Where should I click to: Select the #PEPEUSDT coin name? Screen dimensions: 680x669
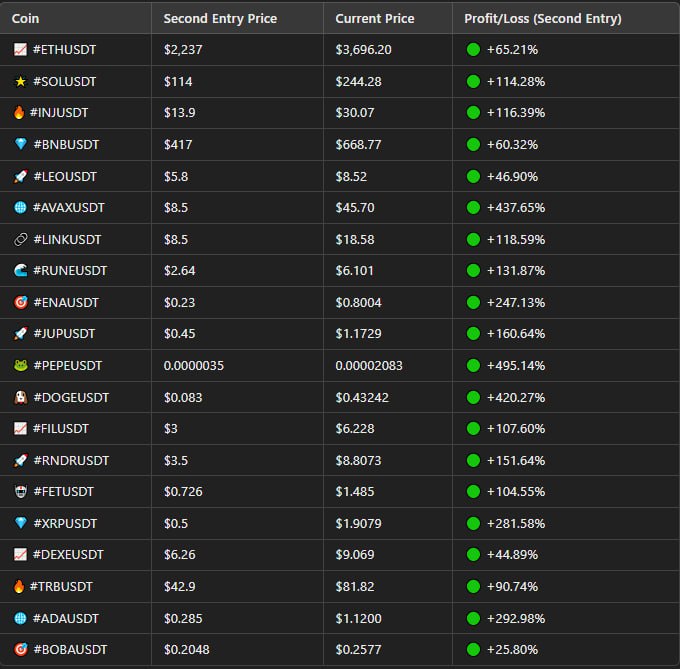68,366
